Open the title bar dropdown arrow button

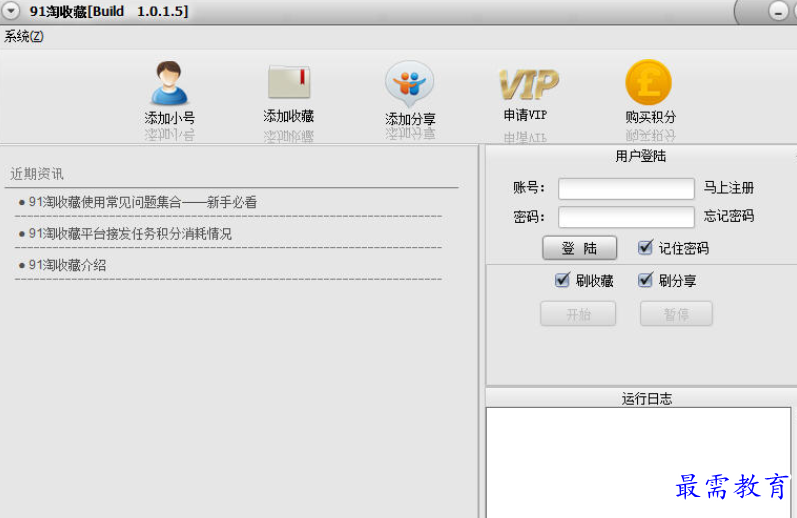coord(11,10)
